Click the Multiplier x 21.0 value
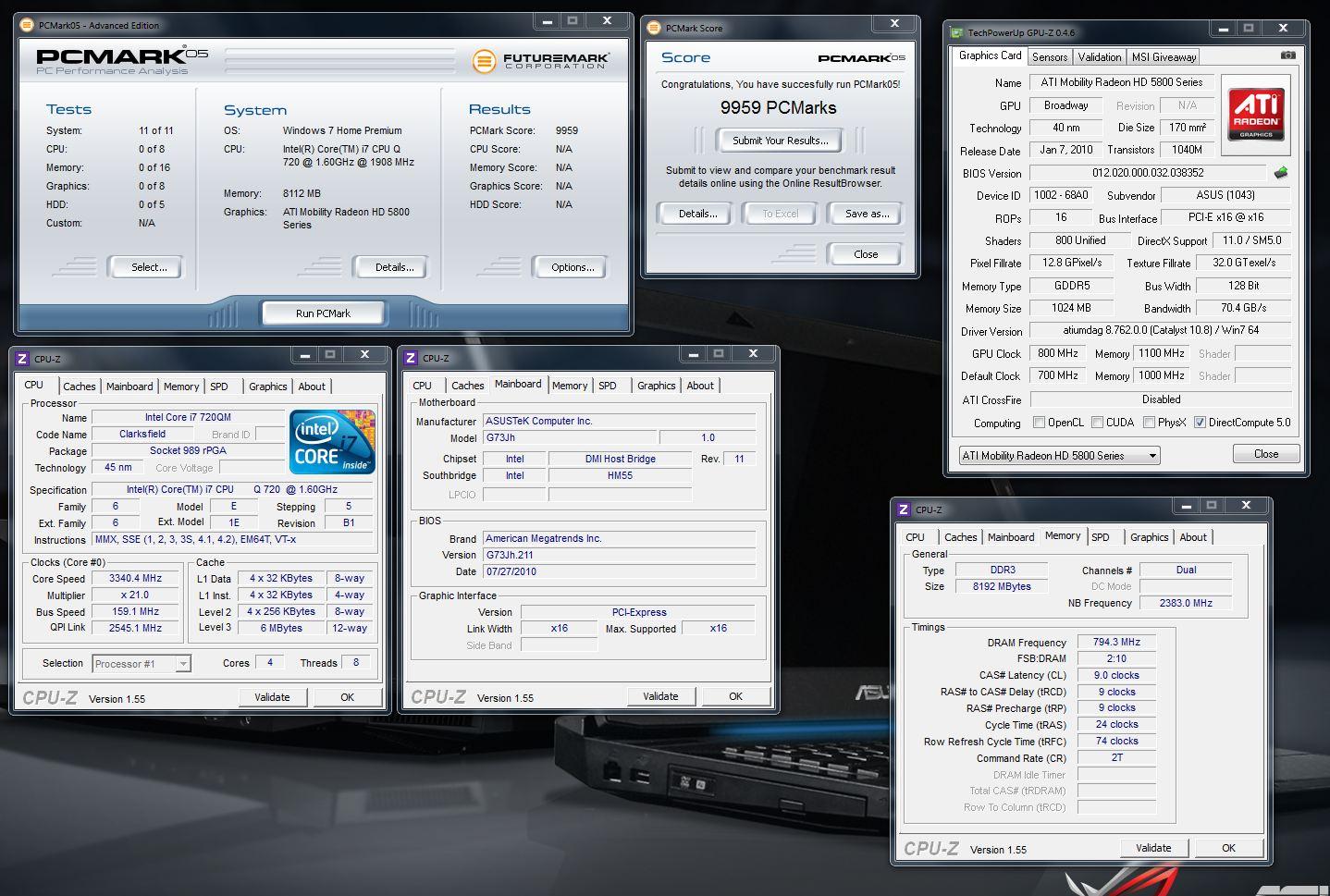The height and width of the screenshot is (896, 1330). click(x=135, y=595)
